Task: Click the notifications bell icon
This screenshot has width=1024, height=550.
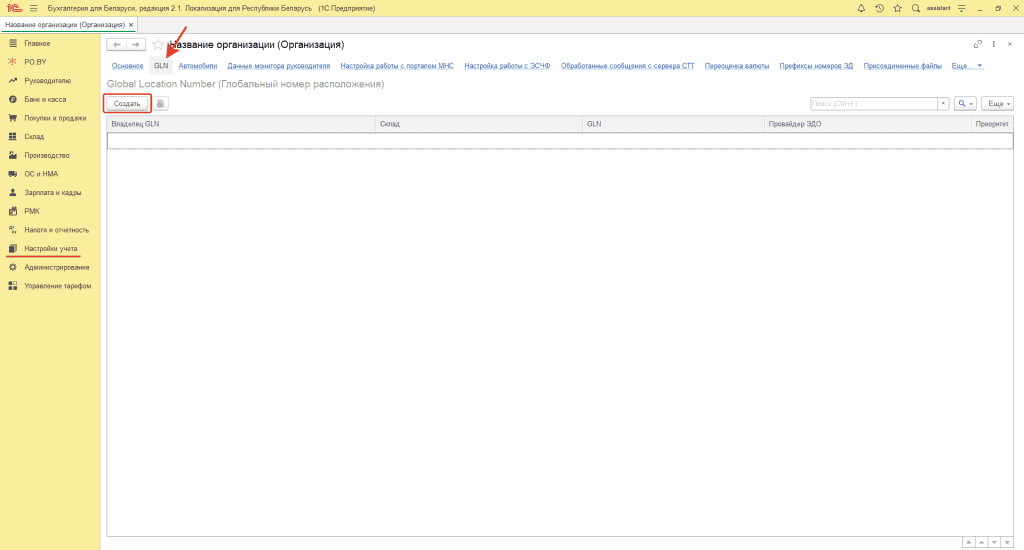Action: (x=861, y=8)
